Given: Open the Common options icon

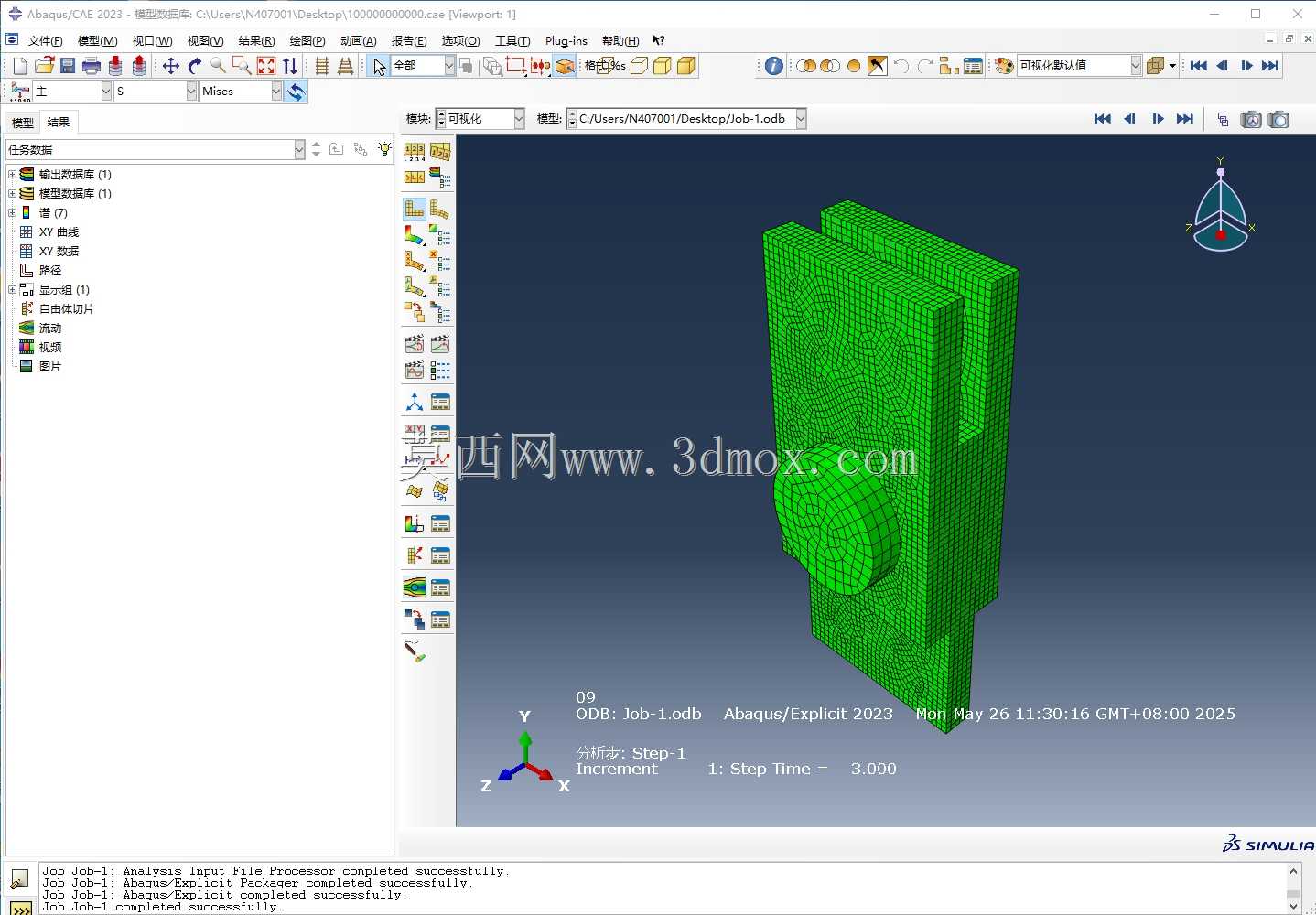Looking at the screenshot, I should (415, 152).
